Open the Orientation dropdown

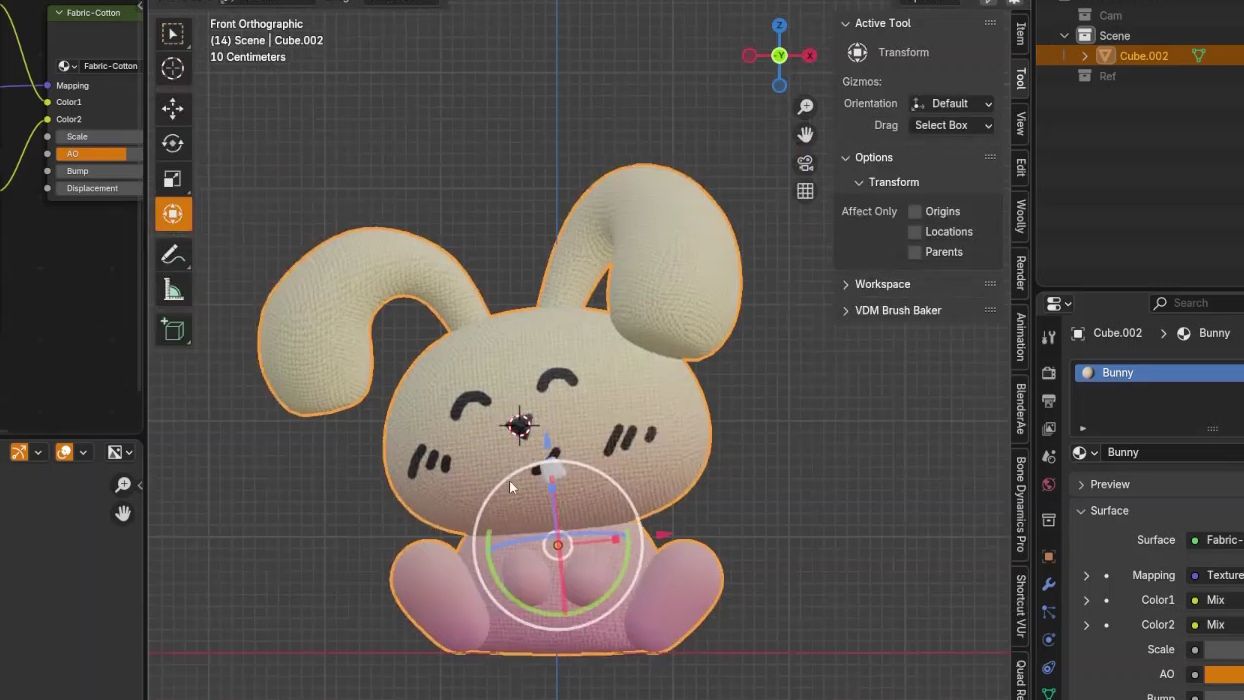tap(951, 103)
